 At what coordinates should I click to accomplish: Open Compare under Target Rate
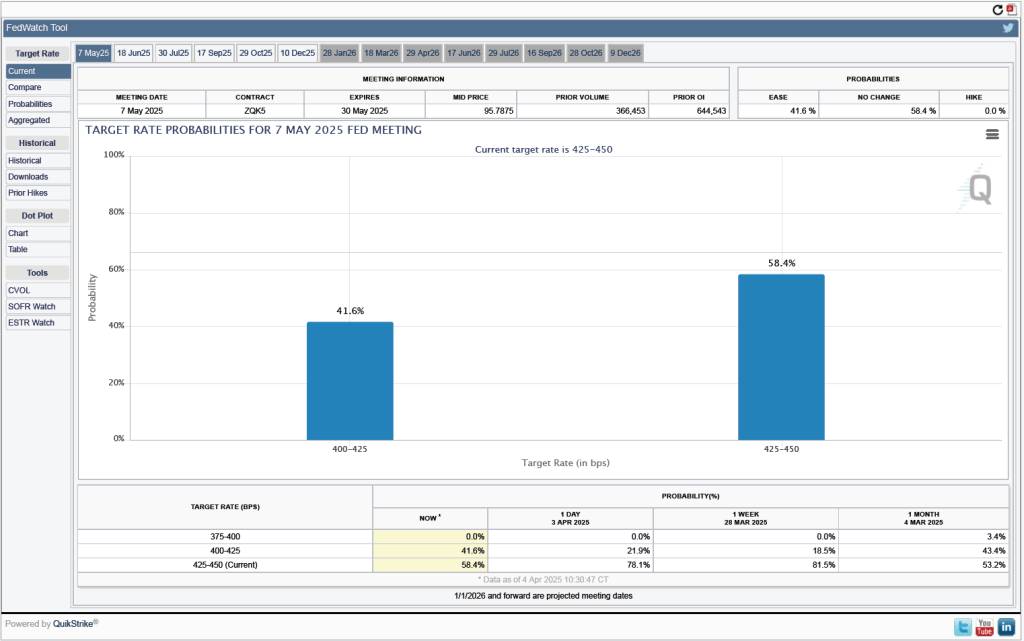pyautogui.click(x=25, y=88)
